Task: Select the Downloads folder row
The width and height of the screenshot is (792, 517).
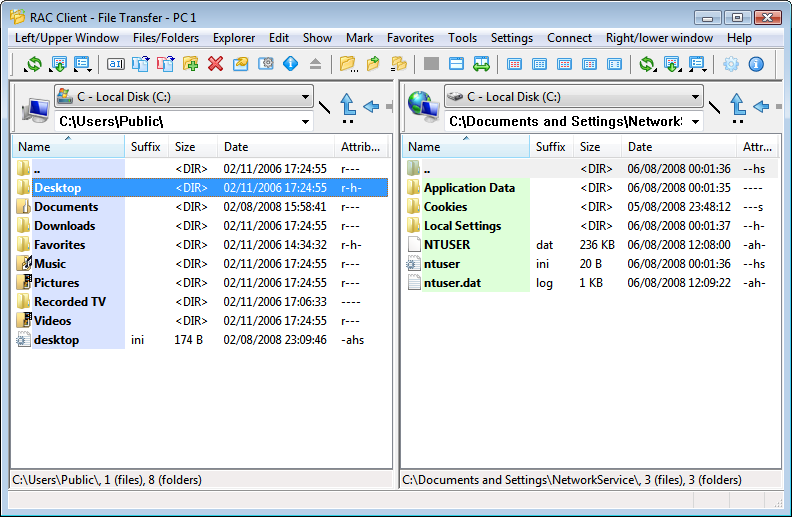Action: (201, 226)
